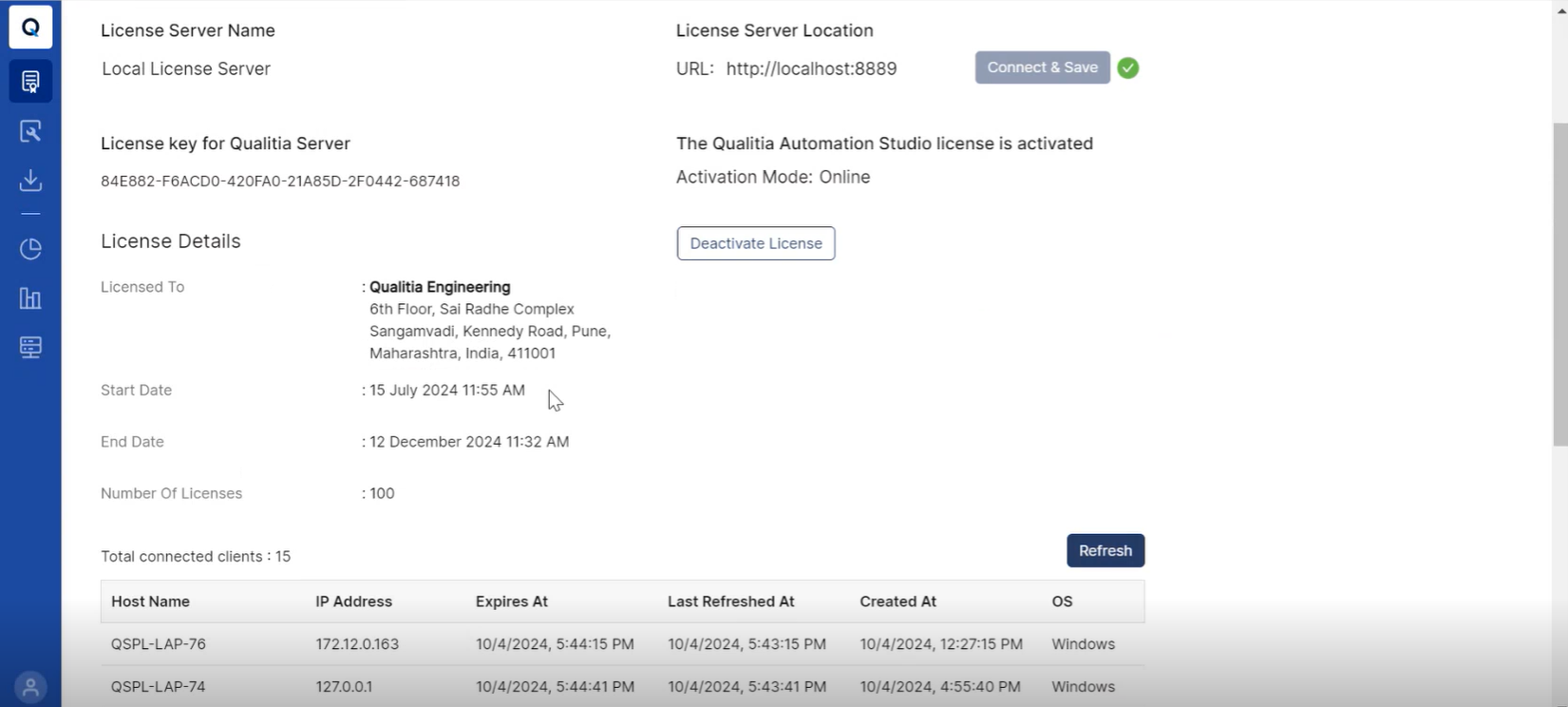Screen dimensions: 1568x707
Task: Open the search magnifier sidebar icon
Action: click(30, 131)
